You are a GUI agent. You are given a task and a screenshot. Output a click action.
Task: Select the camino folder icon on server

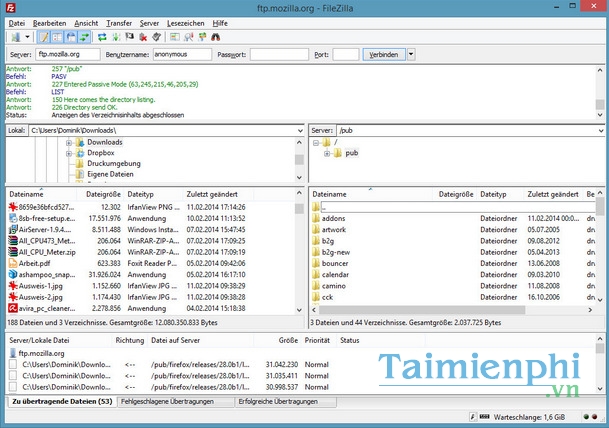click(x=316, y=286)
